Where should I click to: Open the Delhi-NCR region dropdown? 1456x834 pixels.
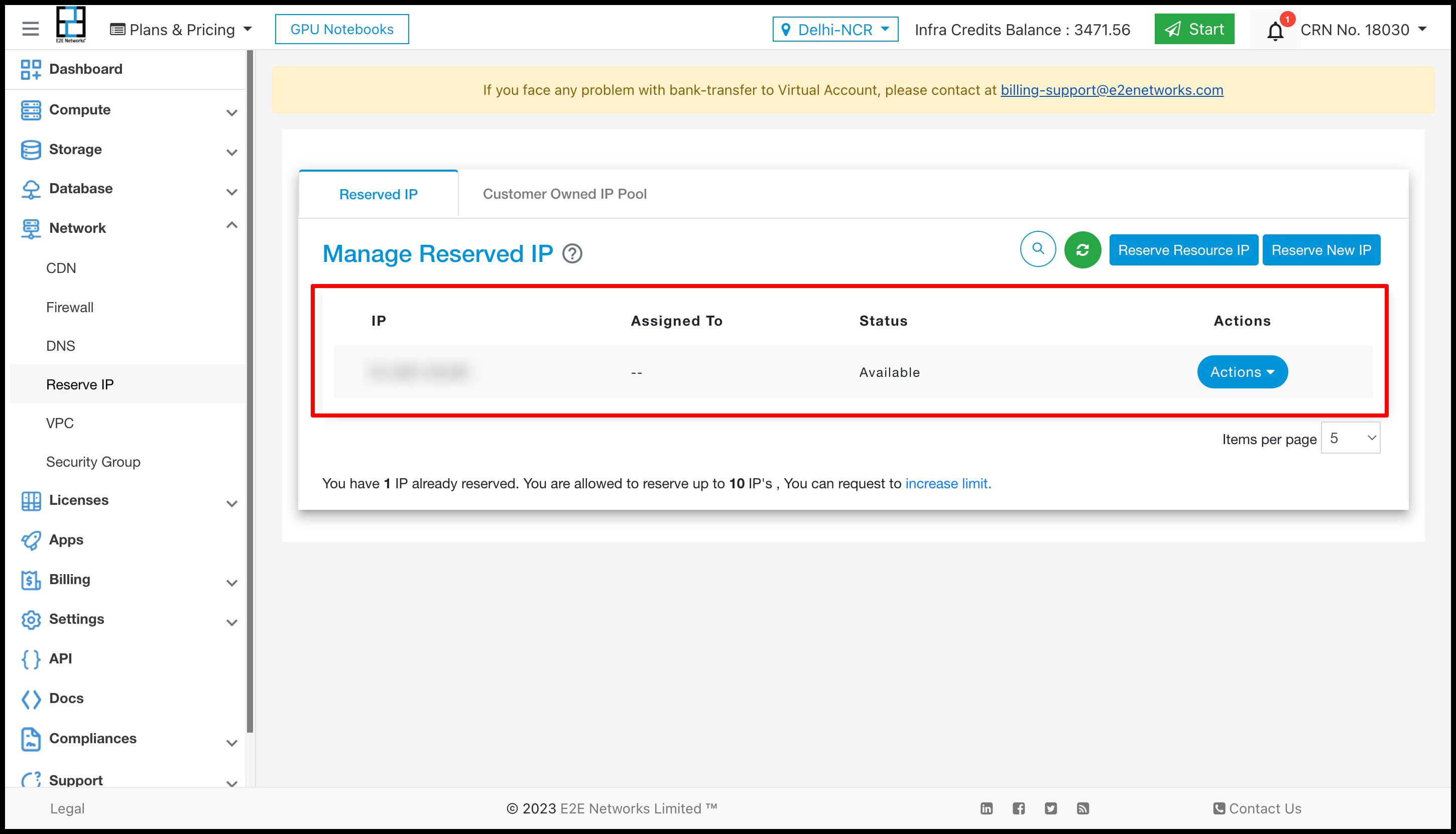pyautogui.click(x=835, y=29)
